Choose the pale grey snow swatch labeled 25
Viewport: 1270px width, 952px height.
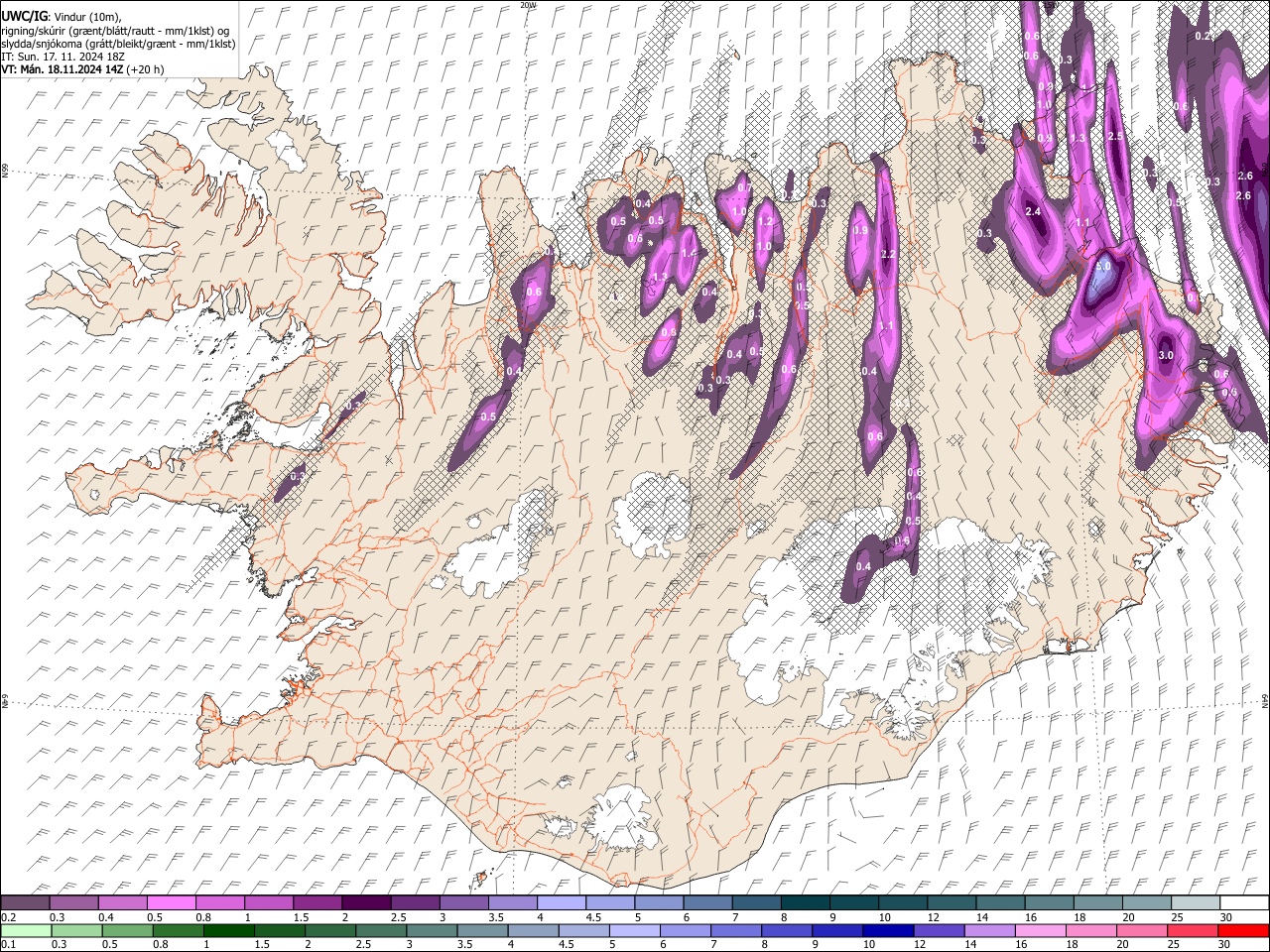(x=1195, y=903)
